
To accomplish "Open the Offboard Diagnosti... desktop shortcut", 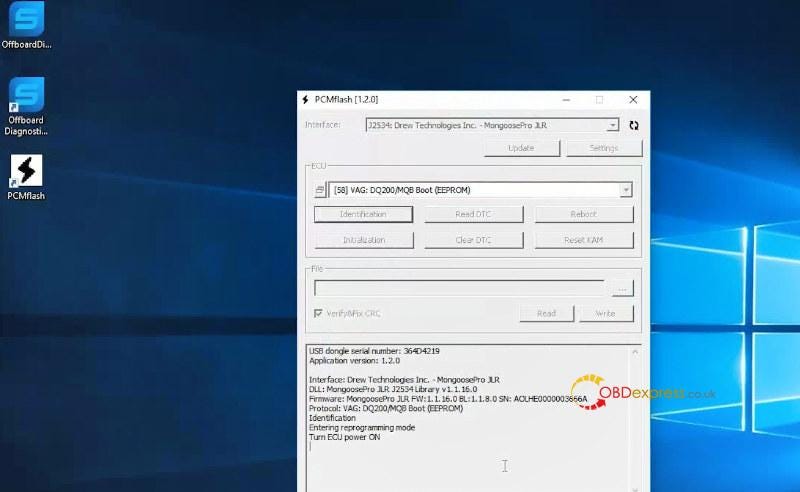I will pos(26,106).
